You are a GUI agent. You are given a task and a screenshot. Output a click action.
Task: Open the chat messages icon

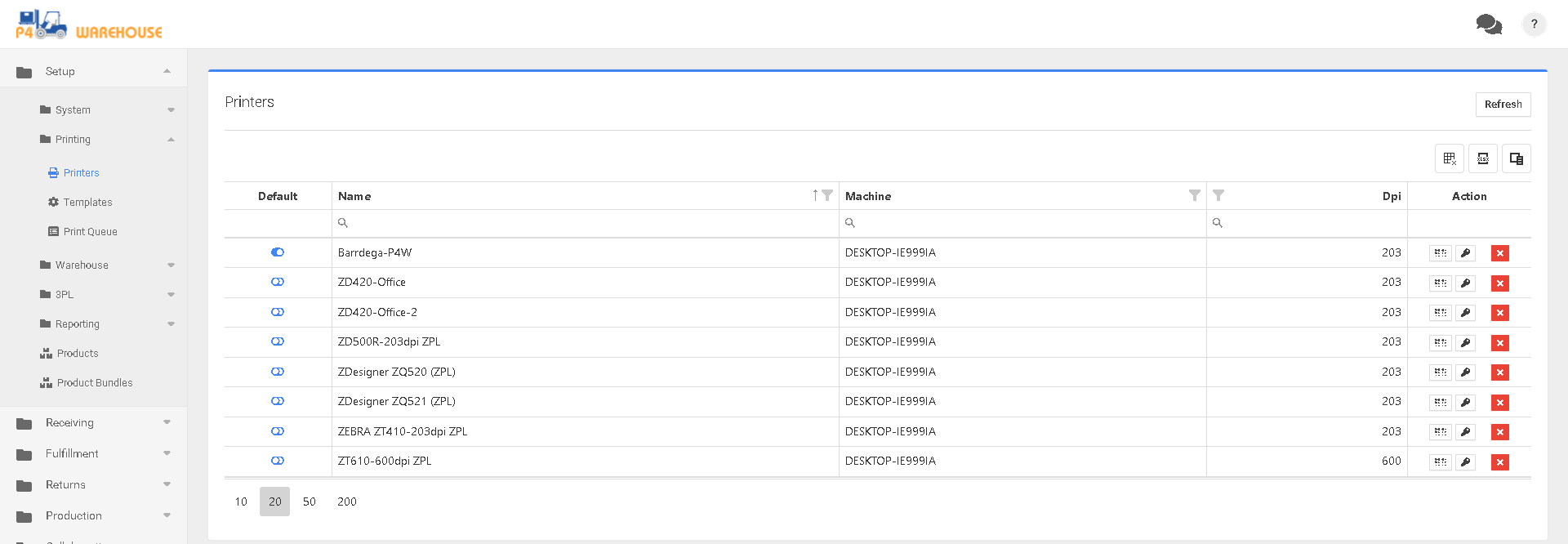1488,25
